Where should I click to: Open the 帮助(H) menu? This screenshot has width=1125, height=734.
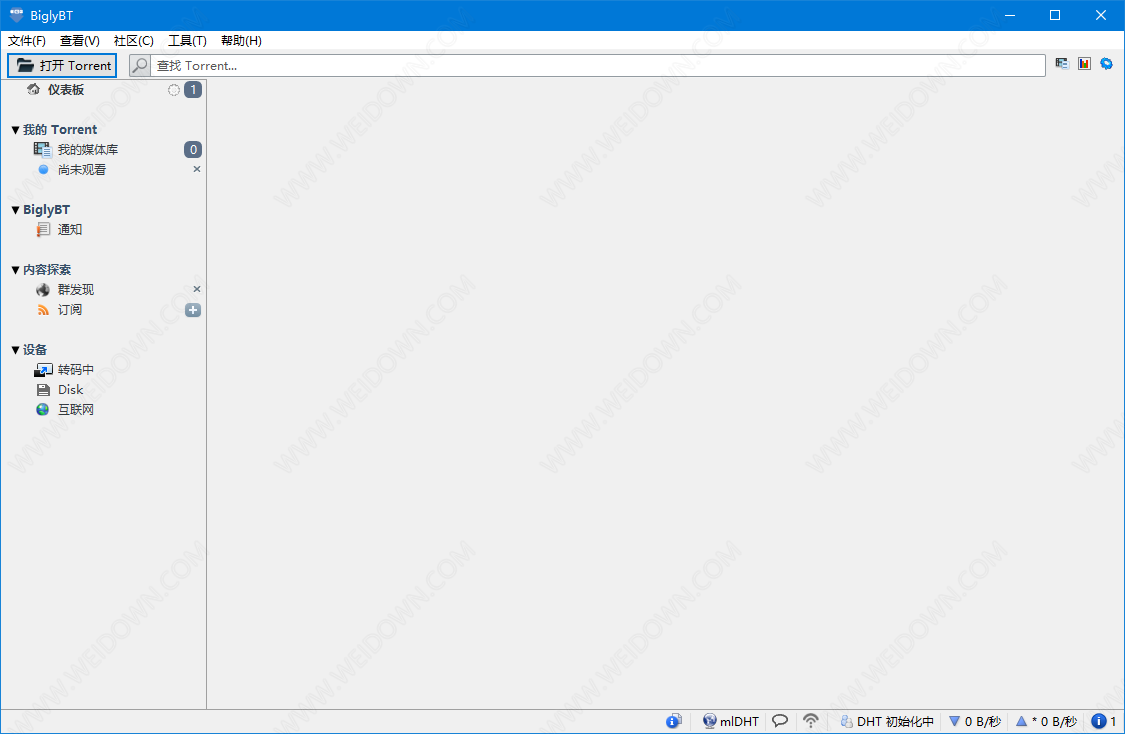241,41
